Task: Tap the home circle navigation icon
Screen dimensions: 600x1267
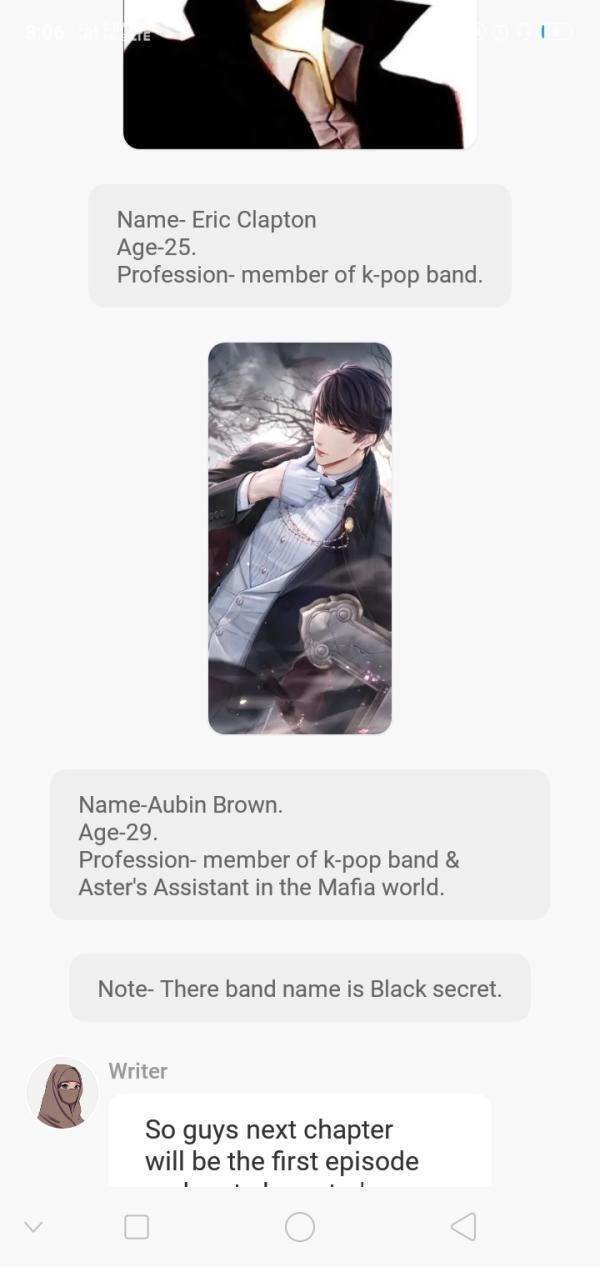Action: (300, 1227)
